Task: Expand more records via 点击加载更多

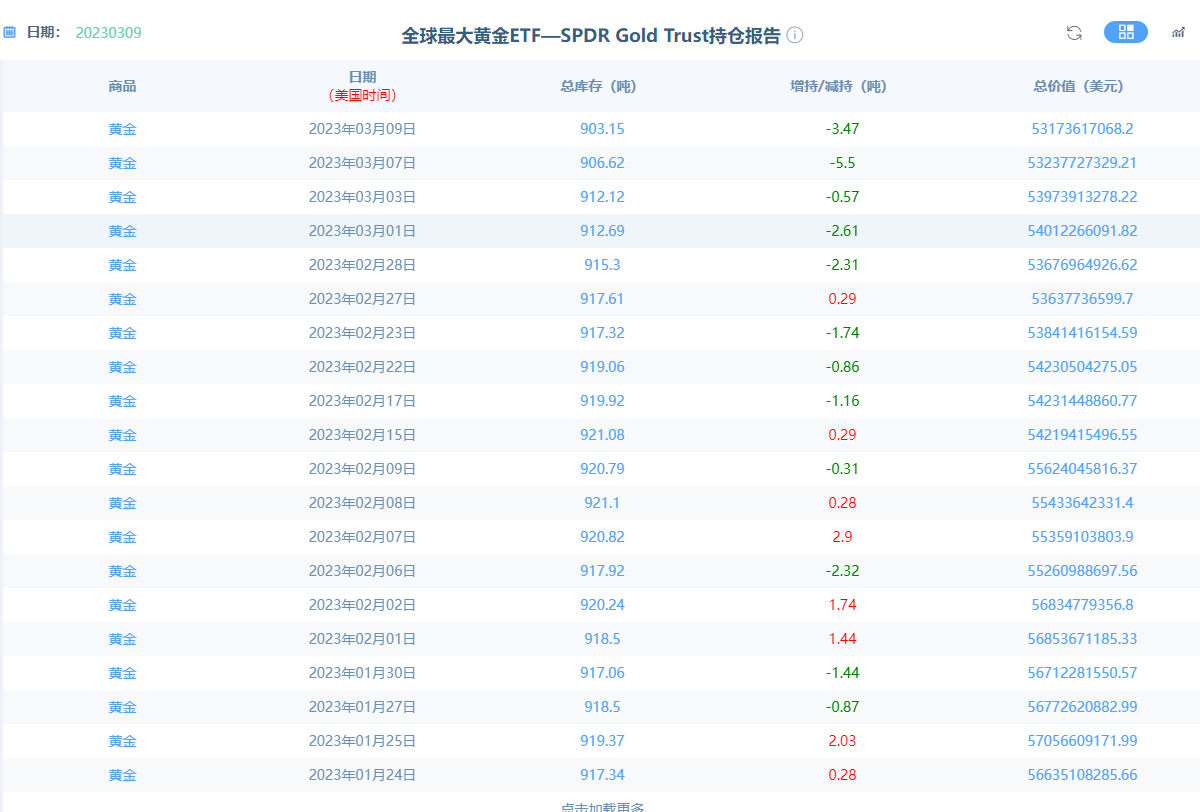Action: [x=600, y=805]
